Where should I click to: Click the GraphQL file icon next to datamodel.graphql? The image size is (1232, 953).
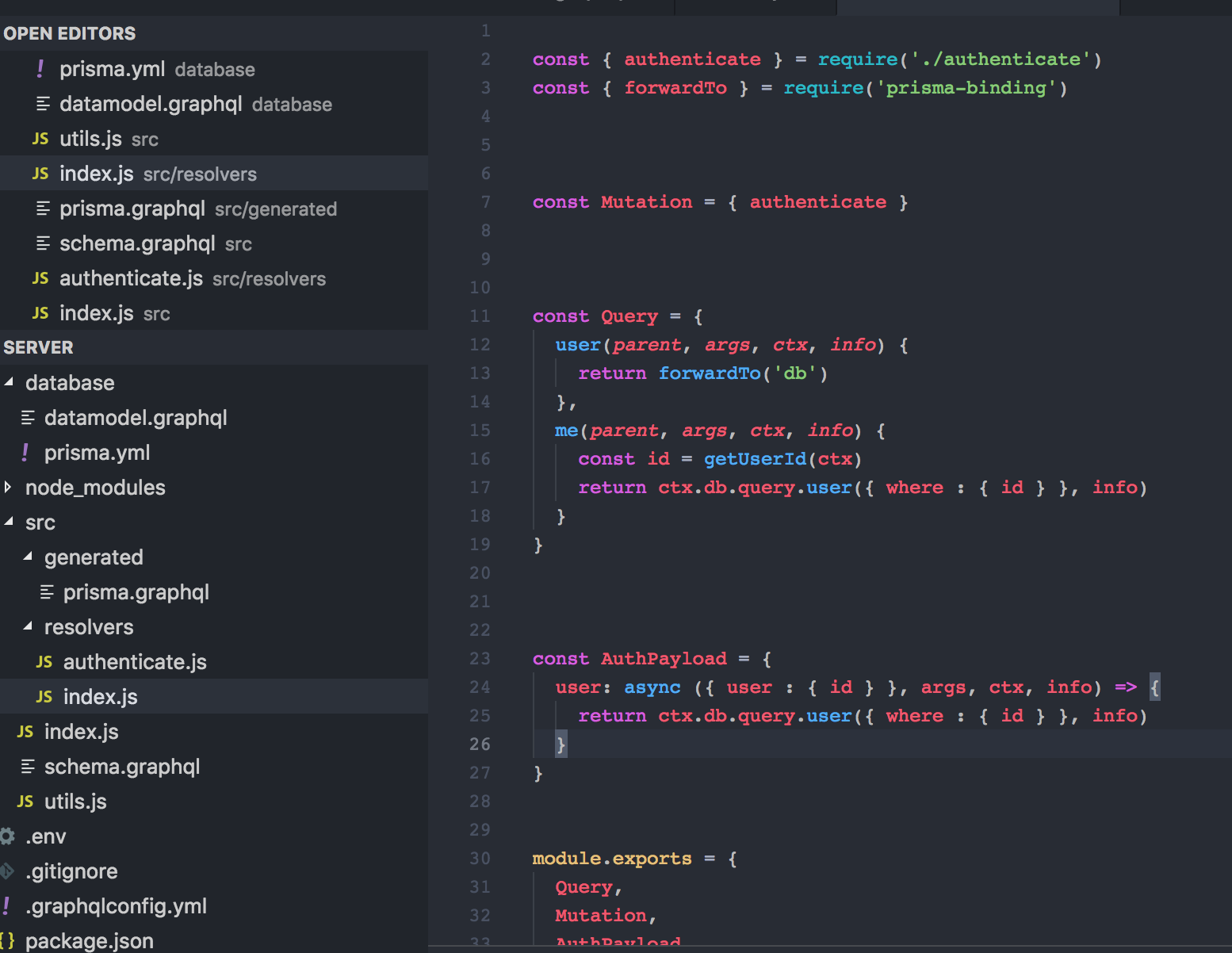[42, 104]
